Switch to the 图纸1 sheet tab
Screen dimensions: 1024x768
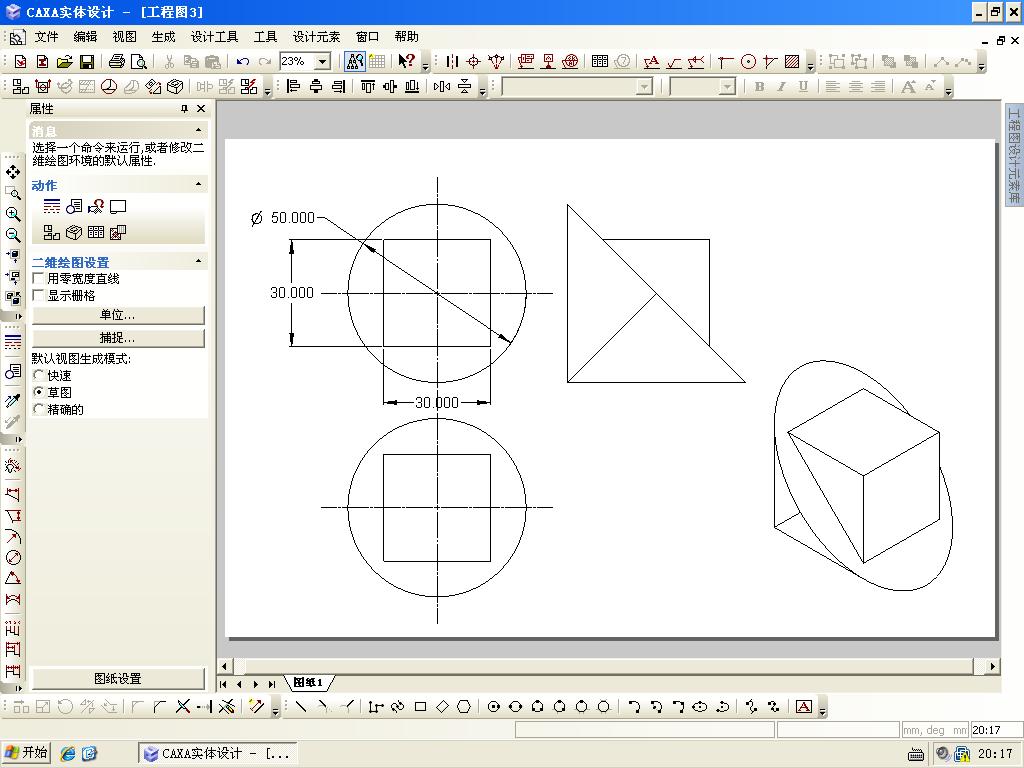coord(308,682)
